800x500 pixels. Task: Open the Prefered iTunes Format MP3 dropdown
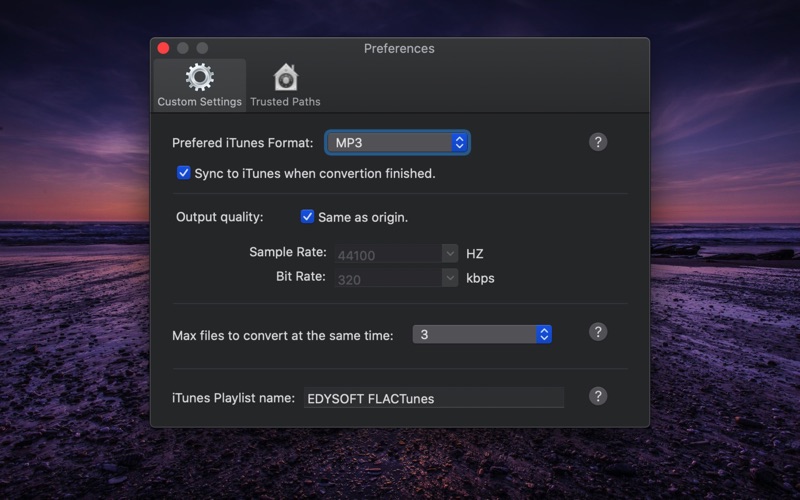tap(397, 142)
